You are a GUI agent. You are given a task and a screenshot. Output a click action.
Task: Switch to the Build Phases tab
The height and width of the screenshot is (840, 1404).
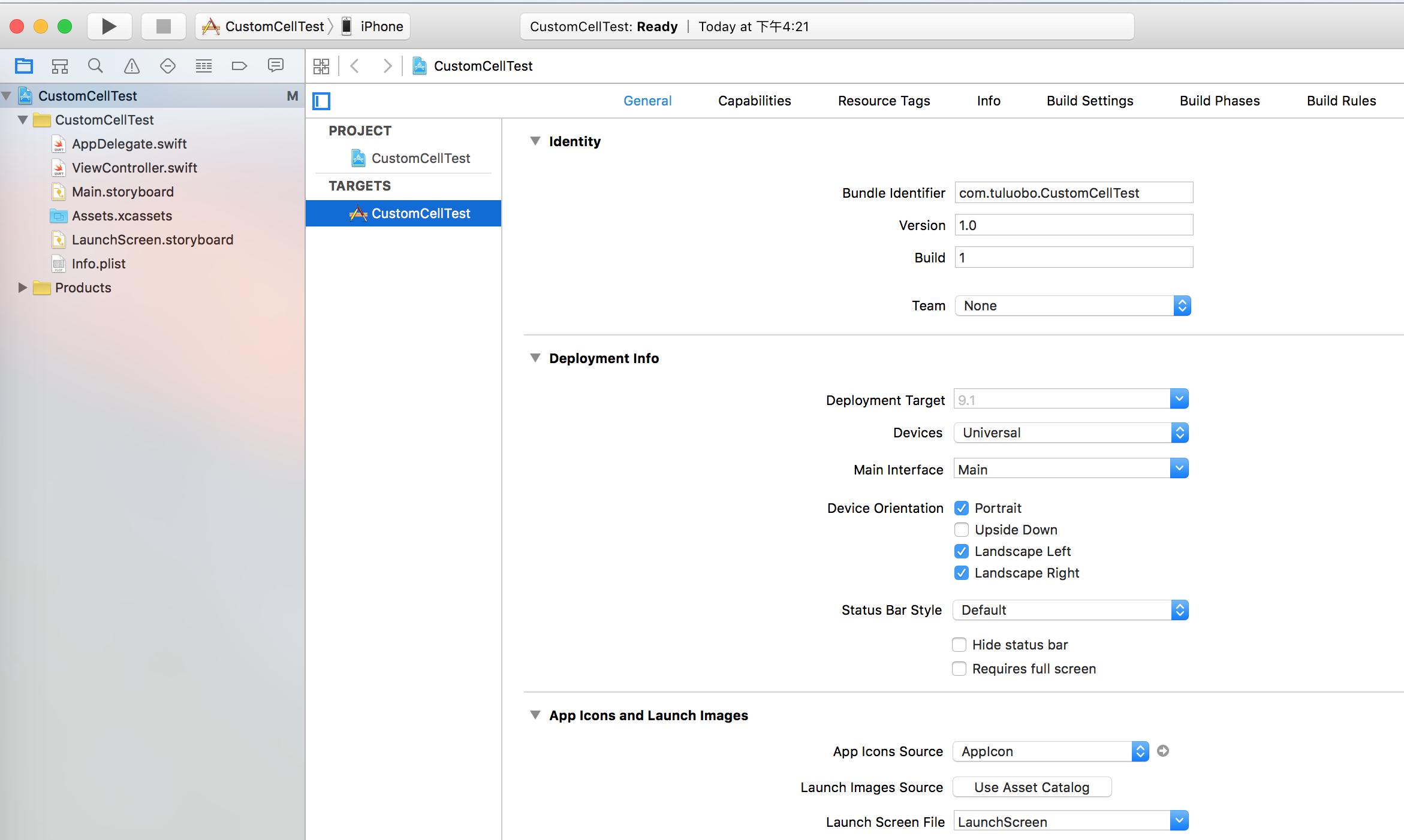tap(1220, 101)
